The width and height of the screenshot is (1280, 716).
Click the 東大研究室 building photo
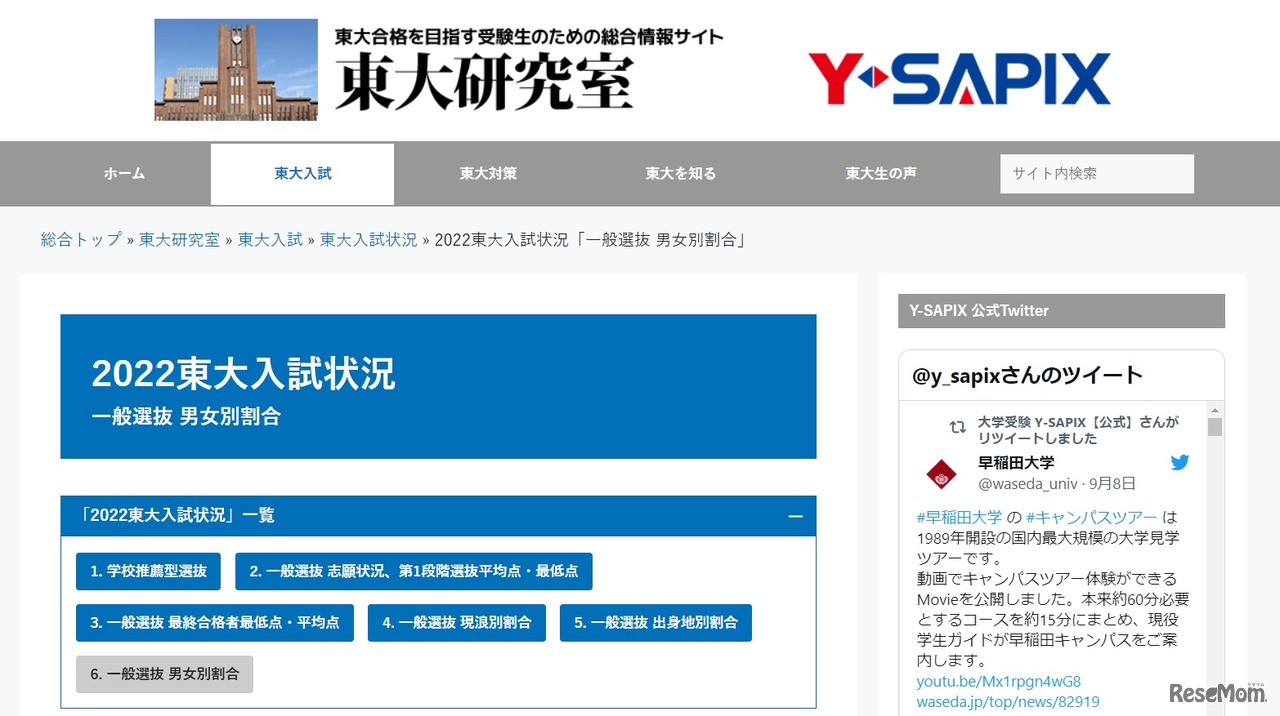click(x=236, y=70)
